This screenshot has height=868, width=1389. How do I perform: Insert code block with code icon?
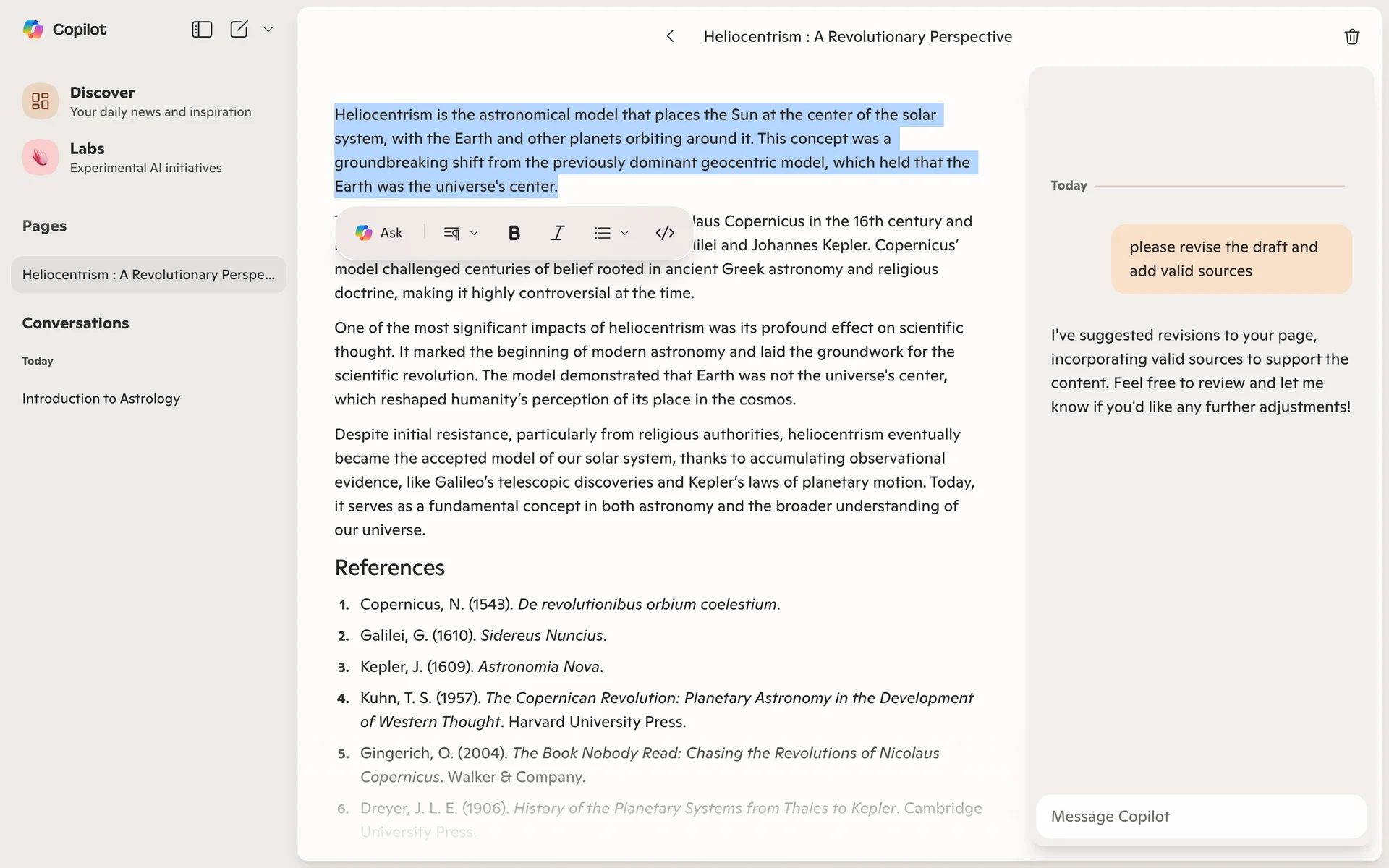pos(665,233)
